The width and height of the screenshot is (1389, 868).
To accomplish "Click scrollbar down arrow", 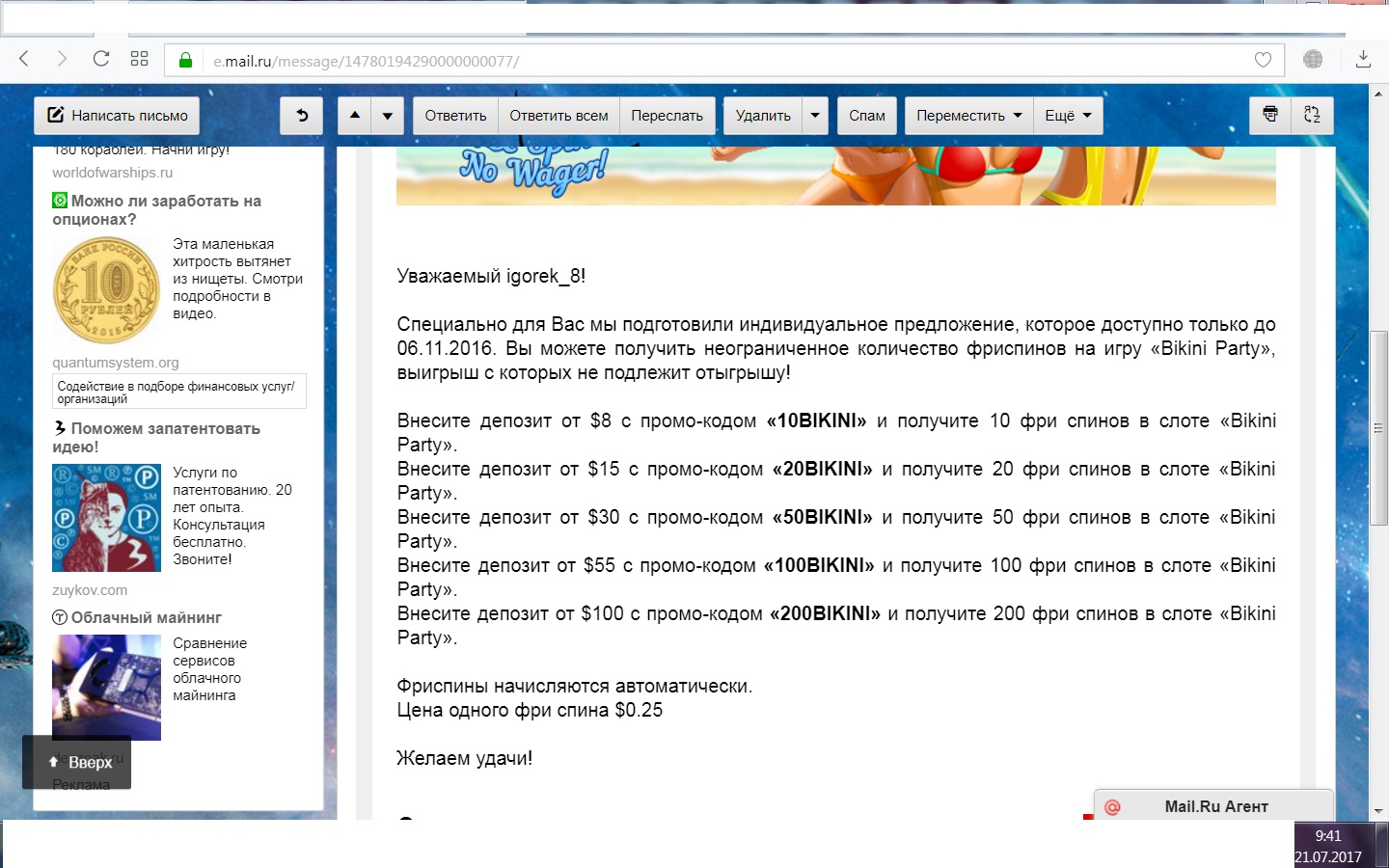I will click(1379, 811).
